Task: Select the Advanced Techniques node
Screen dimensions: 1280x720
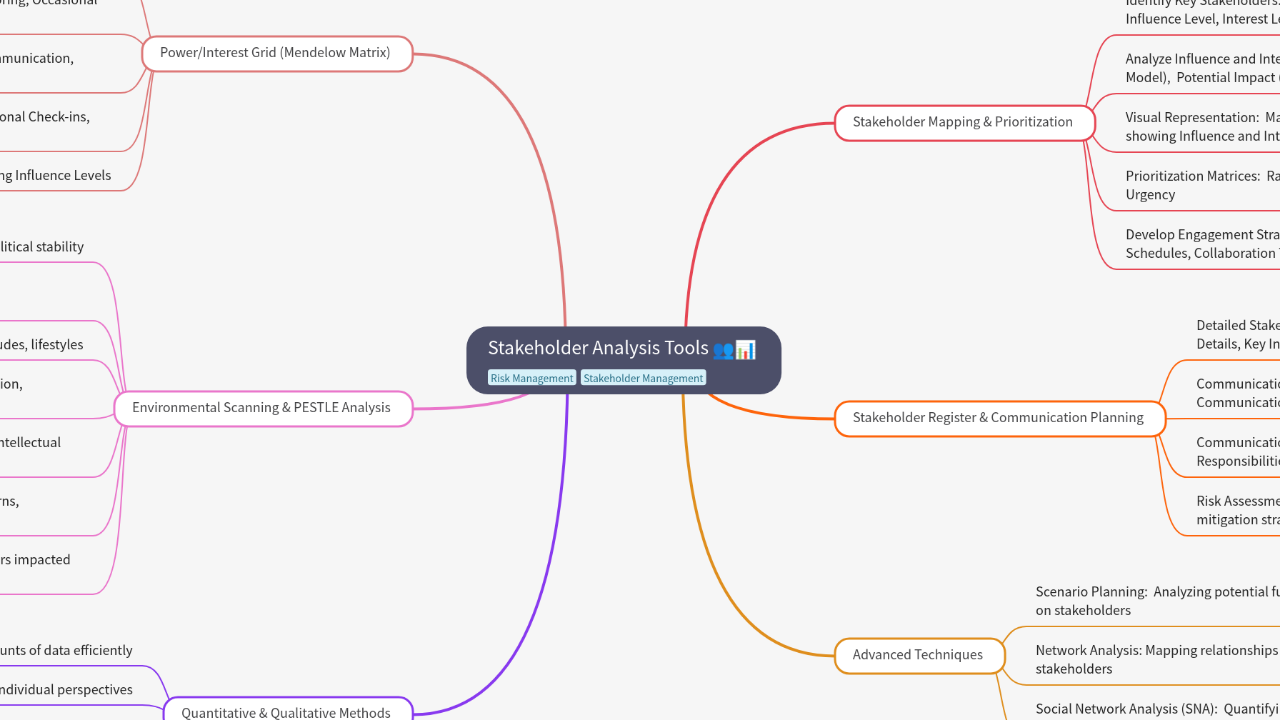Action: click(919, 655)
